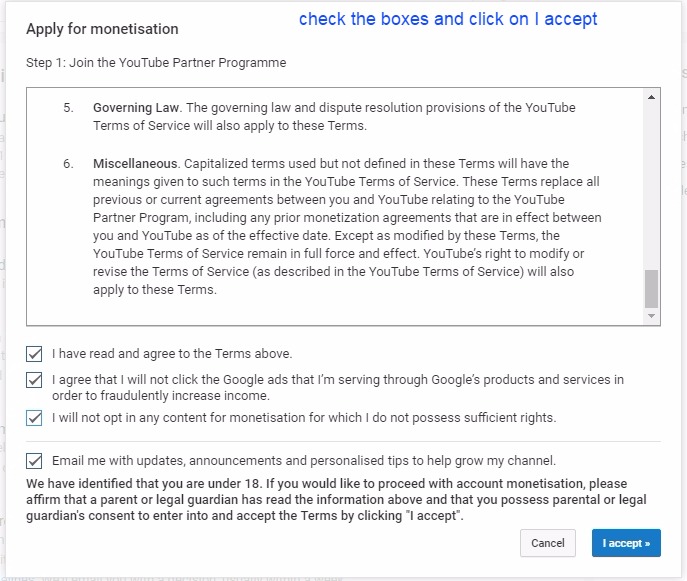The width and height of the screenshot is (687, 581).
Task: Click the 'I have read and agree' label text
Action: pos(172,354)
